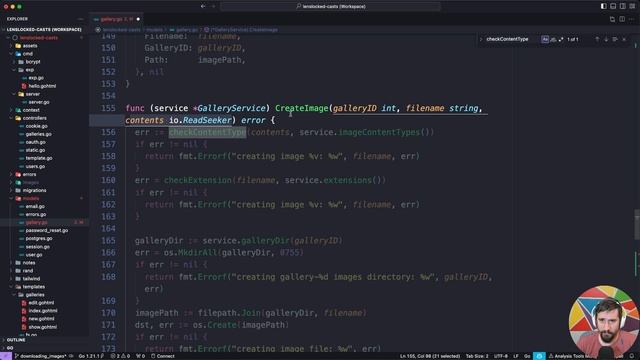Open exp.go file
Screen dimensions: 640x360
click(36, 78)
